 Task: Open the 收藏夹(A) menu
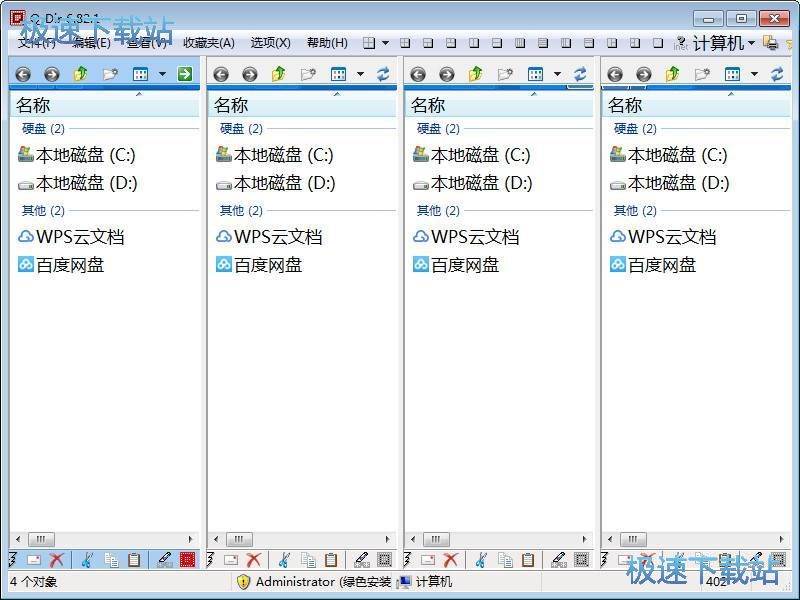point(207,42)
